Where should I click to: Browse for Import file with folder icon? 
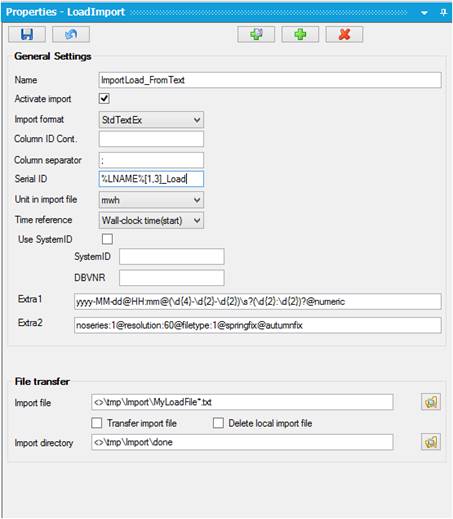tap(431, 402)
